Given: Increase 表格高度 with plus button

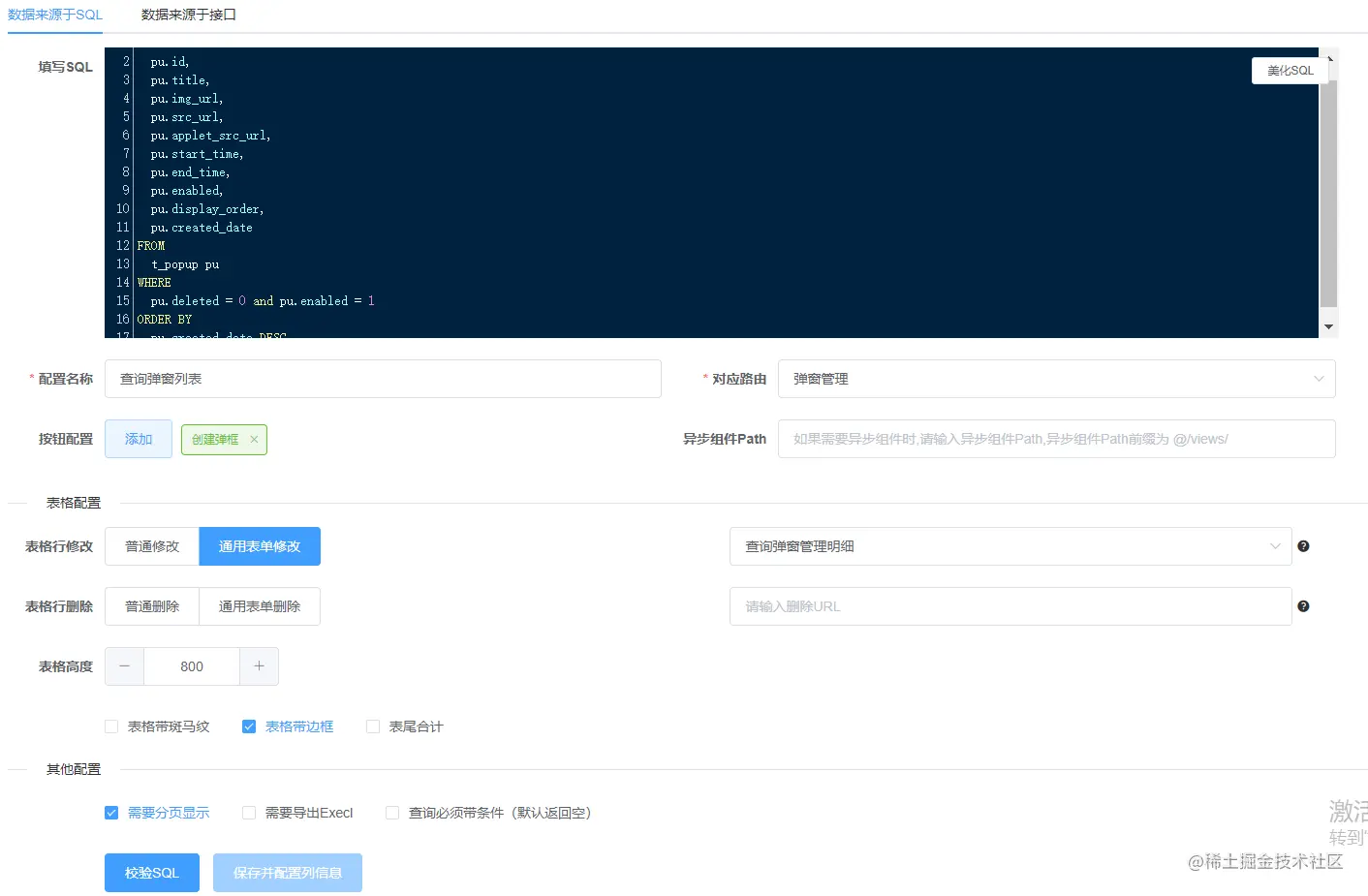Looking at the screenshot, I should click(259, 666).
